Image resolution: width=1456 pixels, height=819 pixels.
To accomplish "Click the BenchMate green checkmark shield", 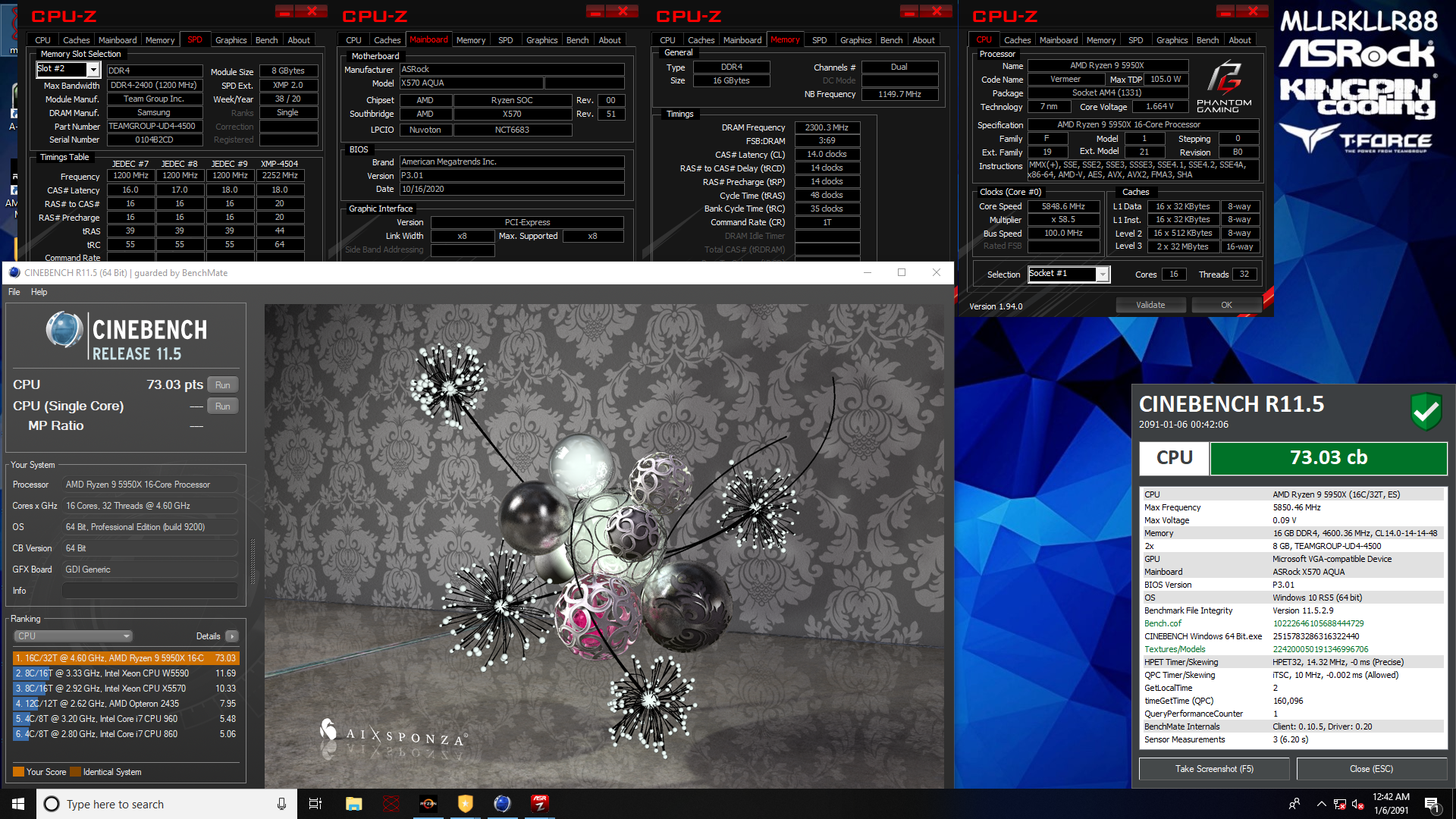I will coord(1426,412).
